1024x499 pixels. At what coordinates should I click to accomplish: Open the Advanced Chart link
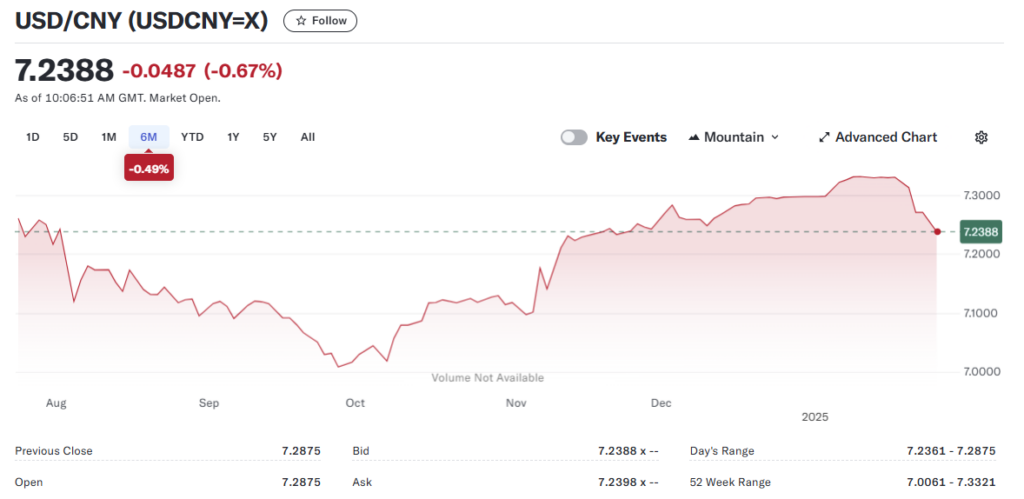pos(886,137)
